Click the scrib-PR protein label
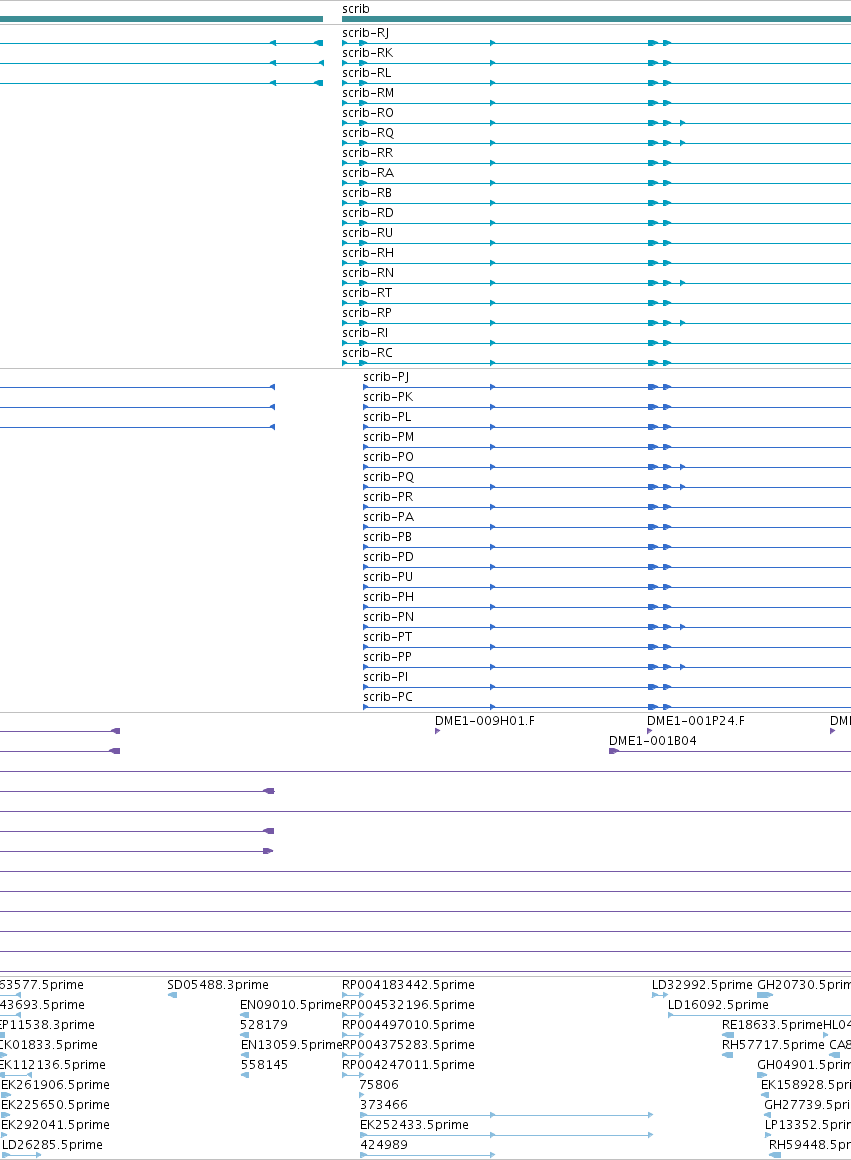Image resolution: width=851 pixels, height=1160 pixels. [388, 496]
